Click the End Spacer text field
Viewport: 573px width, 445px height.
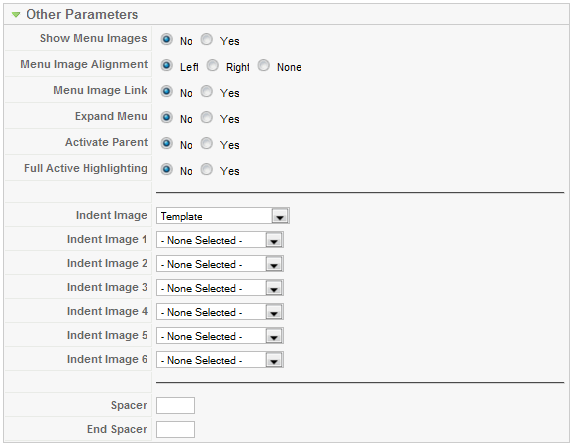[175, 429]
